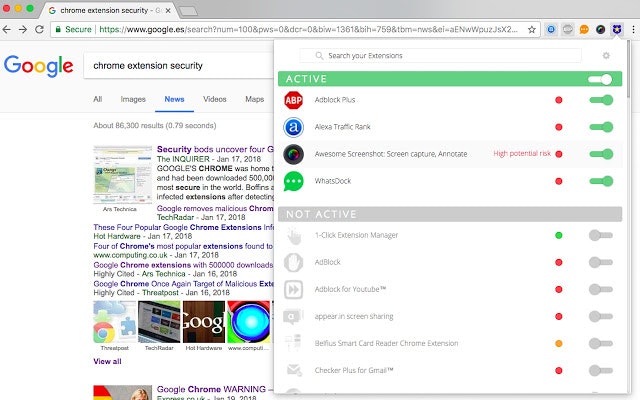
Task: Open the Threatpost news thumbnail
Action: [115, 322]
